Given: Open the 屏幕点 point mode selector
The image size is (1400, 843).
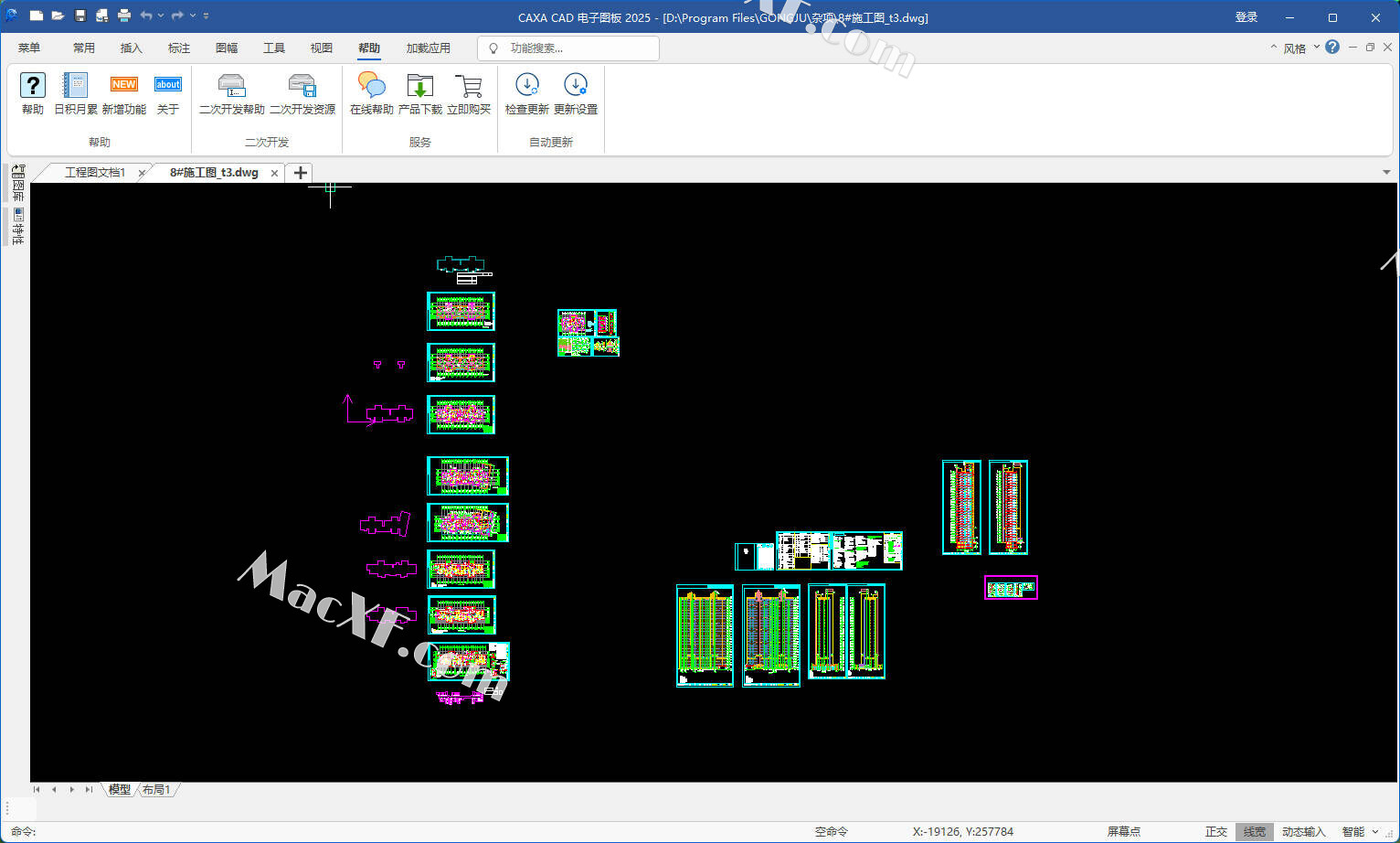Looking at the screenshot, I should point(1124,832).
